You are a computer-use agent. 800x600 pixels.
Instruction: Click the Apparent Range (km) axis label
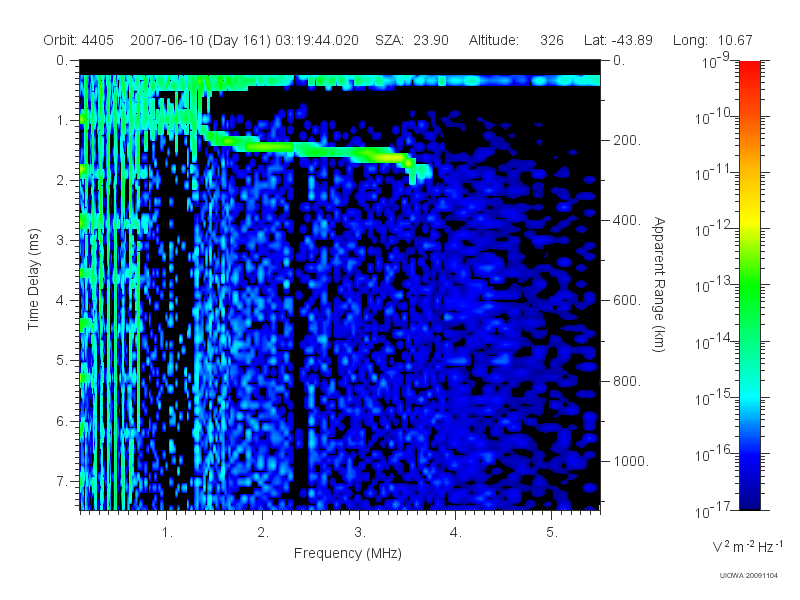pyautogui.click(x=659, y=285)
